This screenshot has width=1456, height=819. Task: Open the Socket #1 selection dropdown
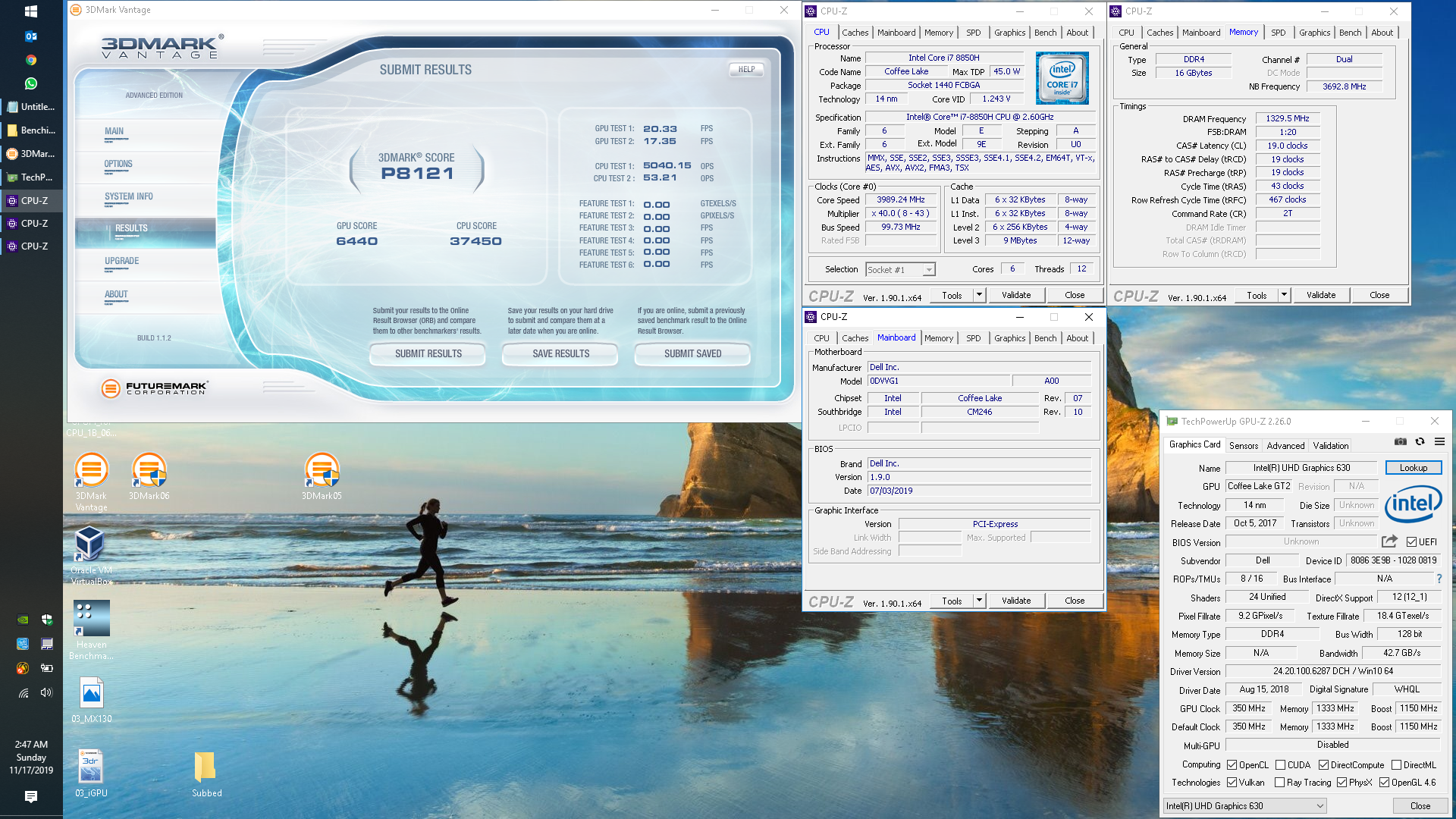[900, 270]
